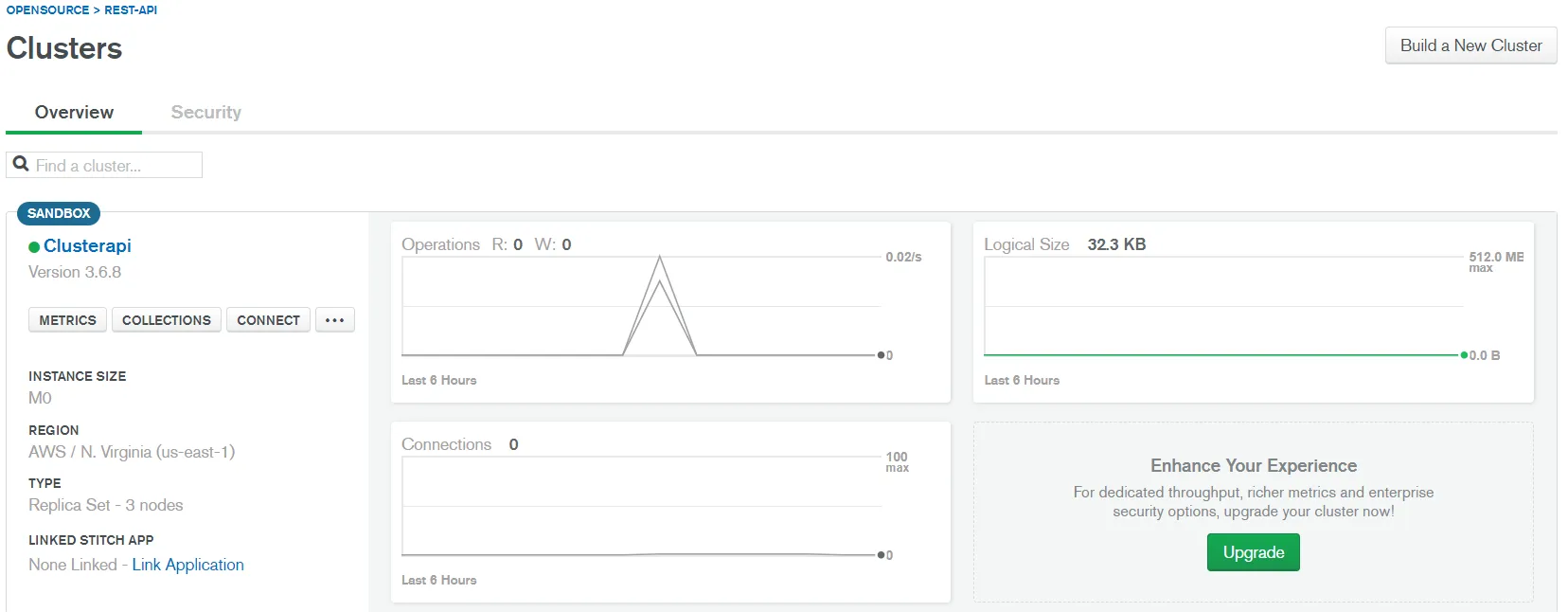Open COLLECTIONS for Clusterapi
The height and width of the screenshot is (612, 1568).
[167, 320]
